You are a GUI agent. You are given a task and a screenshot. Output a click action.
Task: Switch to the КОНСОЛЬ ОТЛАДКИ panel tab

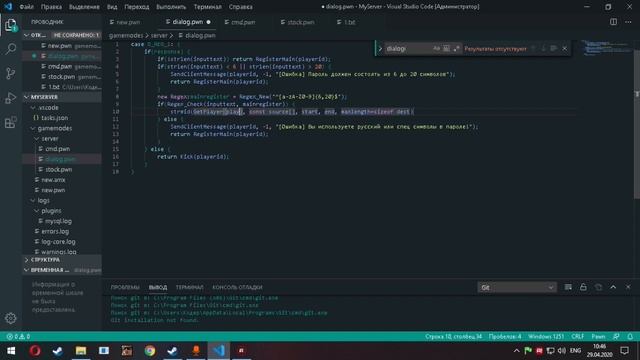[237, 287]
